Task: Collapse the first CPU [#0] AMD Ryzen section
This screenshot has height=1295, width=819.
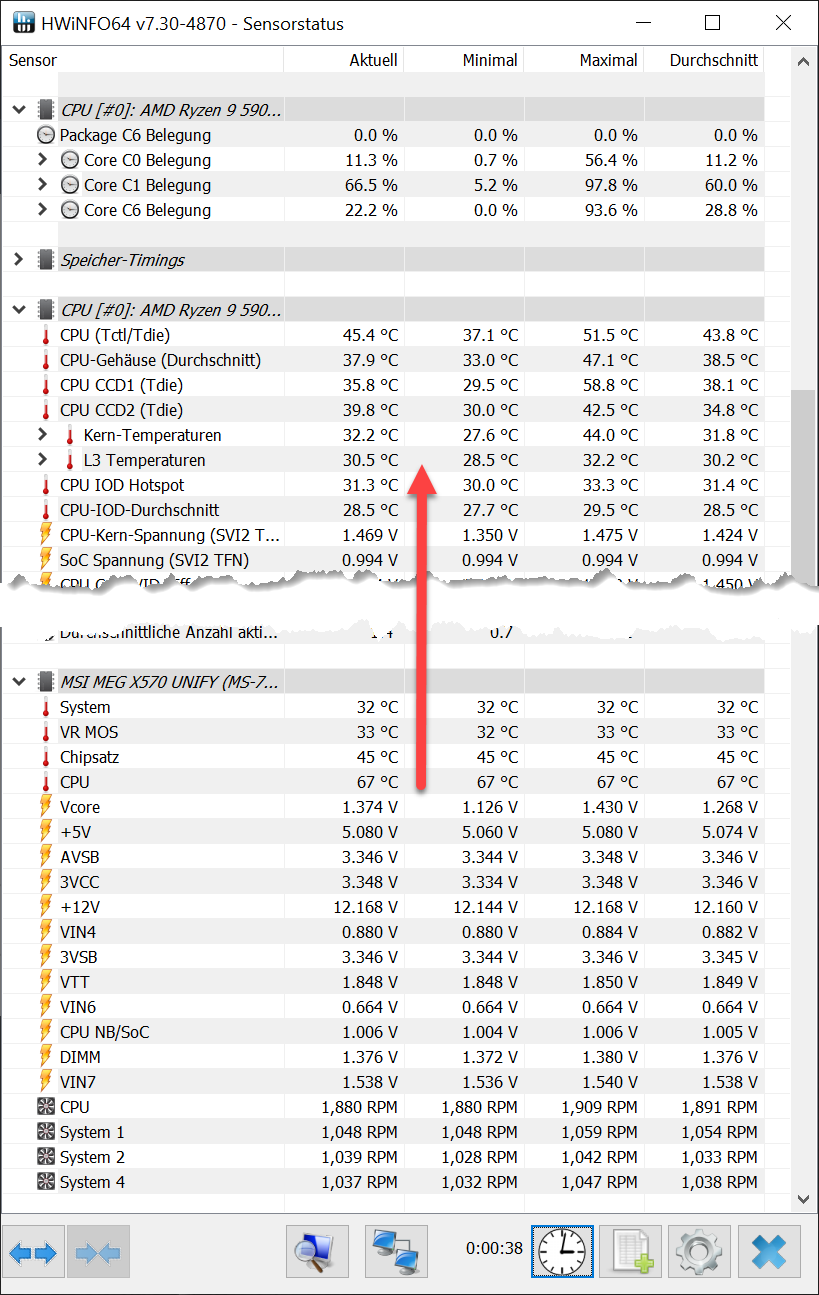Action: pos(19,110)
